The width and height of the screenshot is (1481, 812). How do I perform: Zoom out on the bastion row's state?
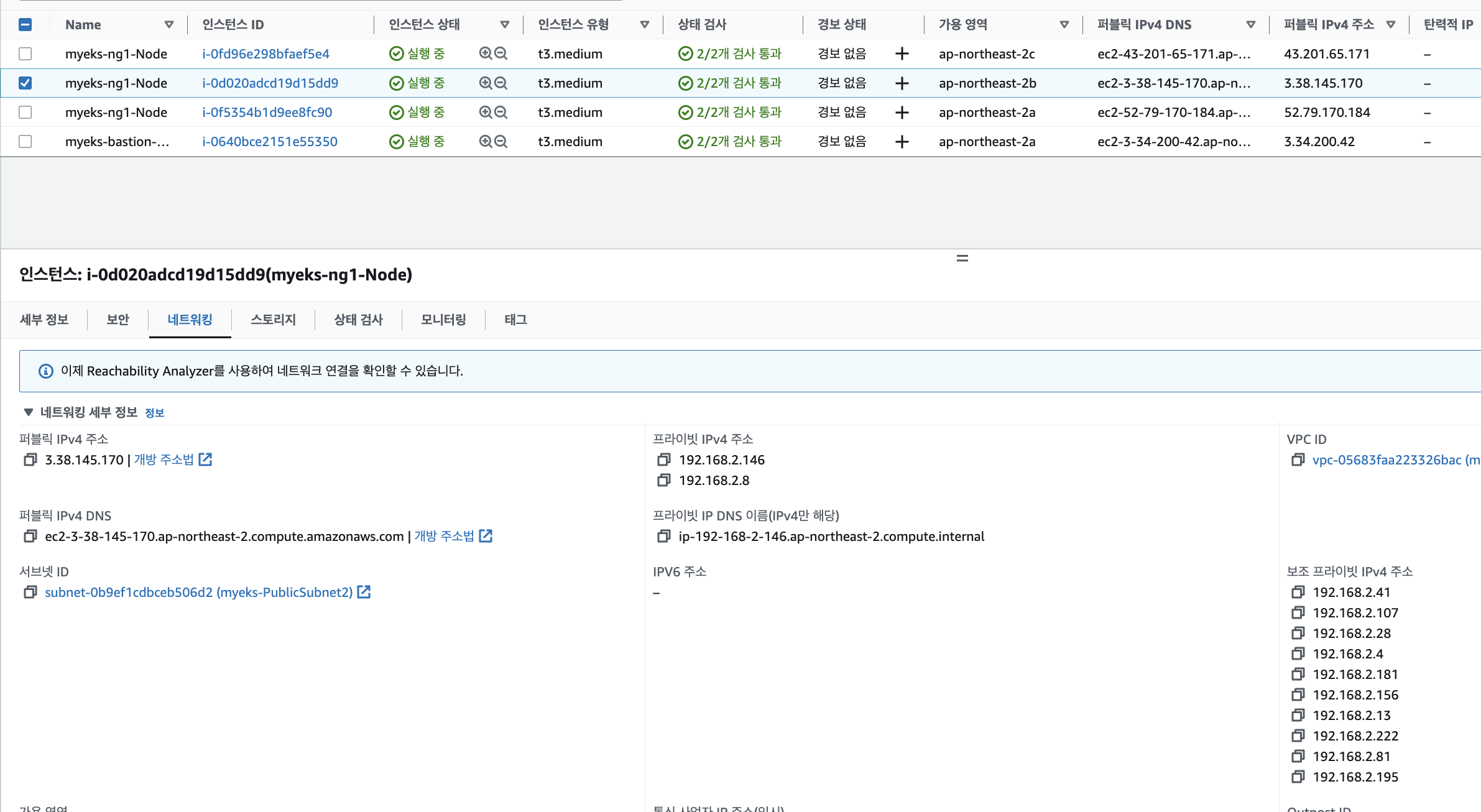click(501, 142)
